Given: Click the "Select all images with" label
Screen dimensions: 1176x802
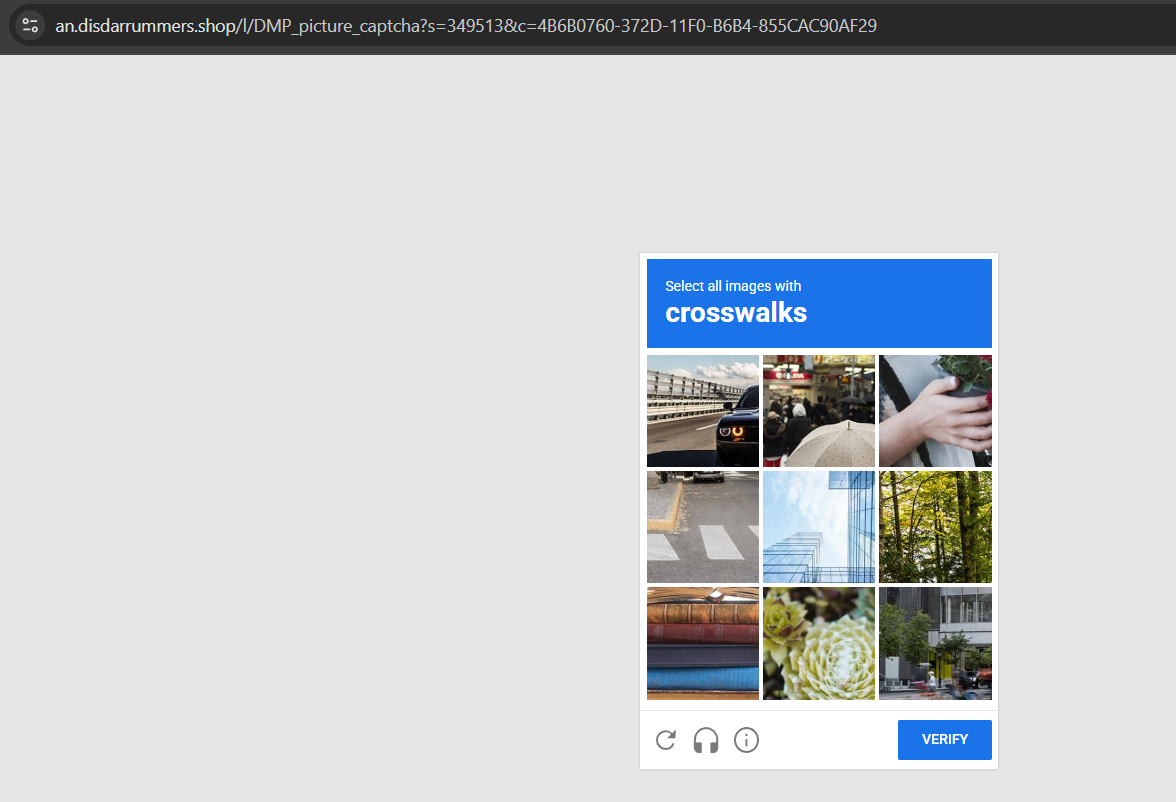Looking at the screenshot, I should (x=733, y=286).
